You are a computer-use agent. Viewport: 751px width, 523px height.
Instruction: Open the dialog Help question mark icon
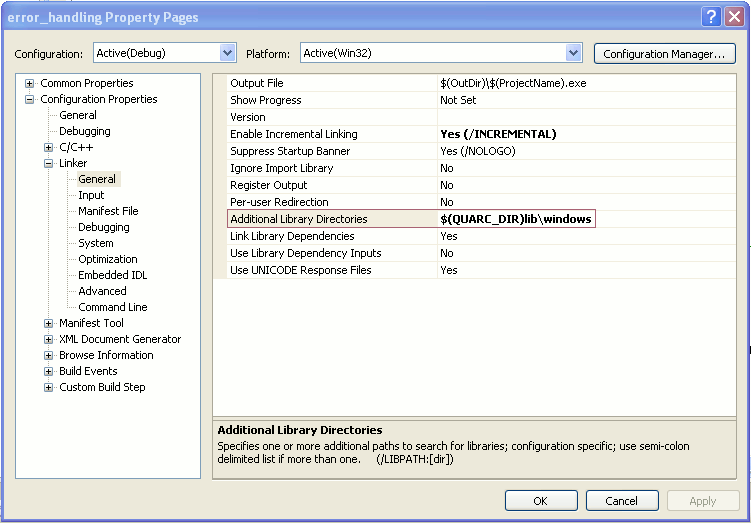(x=711, y=16)
